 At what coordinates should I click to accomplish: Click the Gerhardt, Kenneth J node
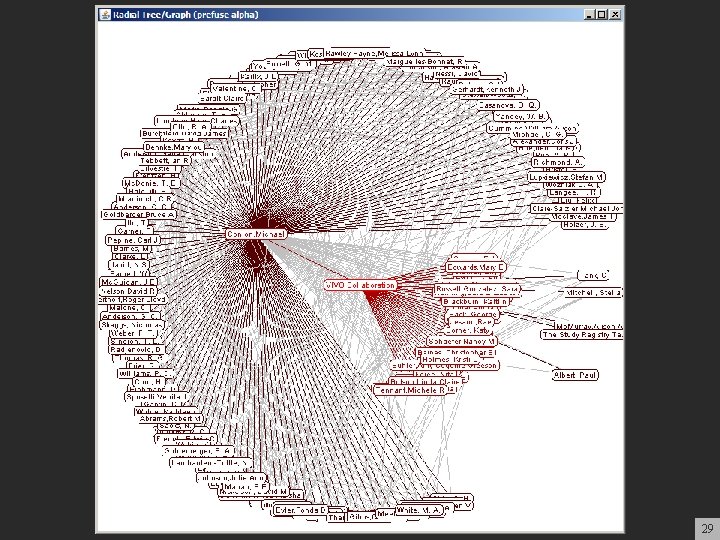[x=487, y=89]
